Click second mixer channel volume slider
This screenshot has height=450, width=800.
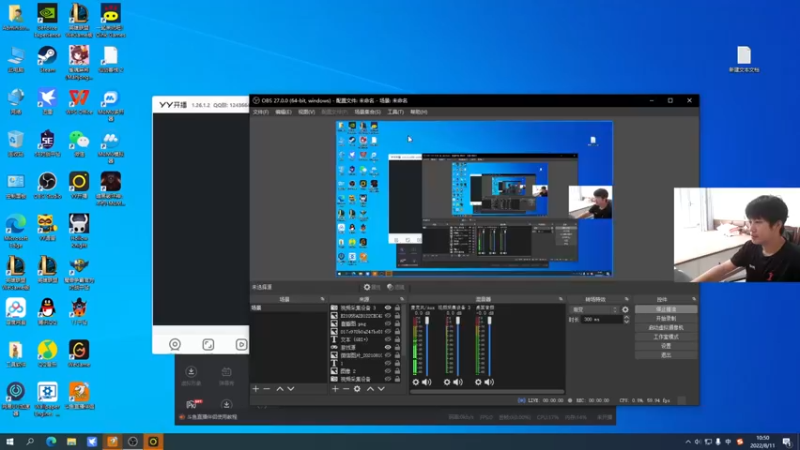click(458, 346)
